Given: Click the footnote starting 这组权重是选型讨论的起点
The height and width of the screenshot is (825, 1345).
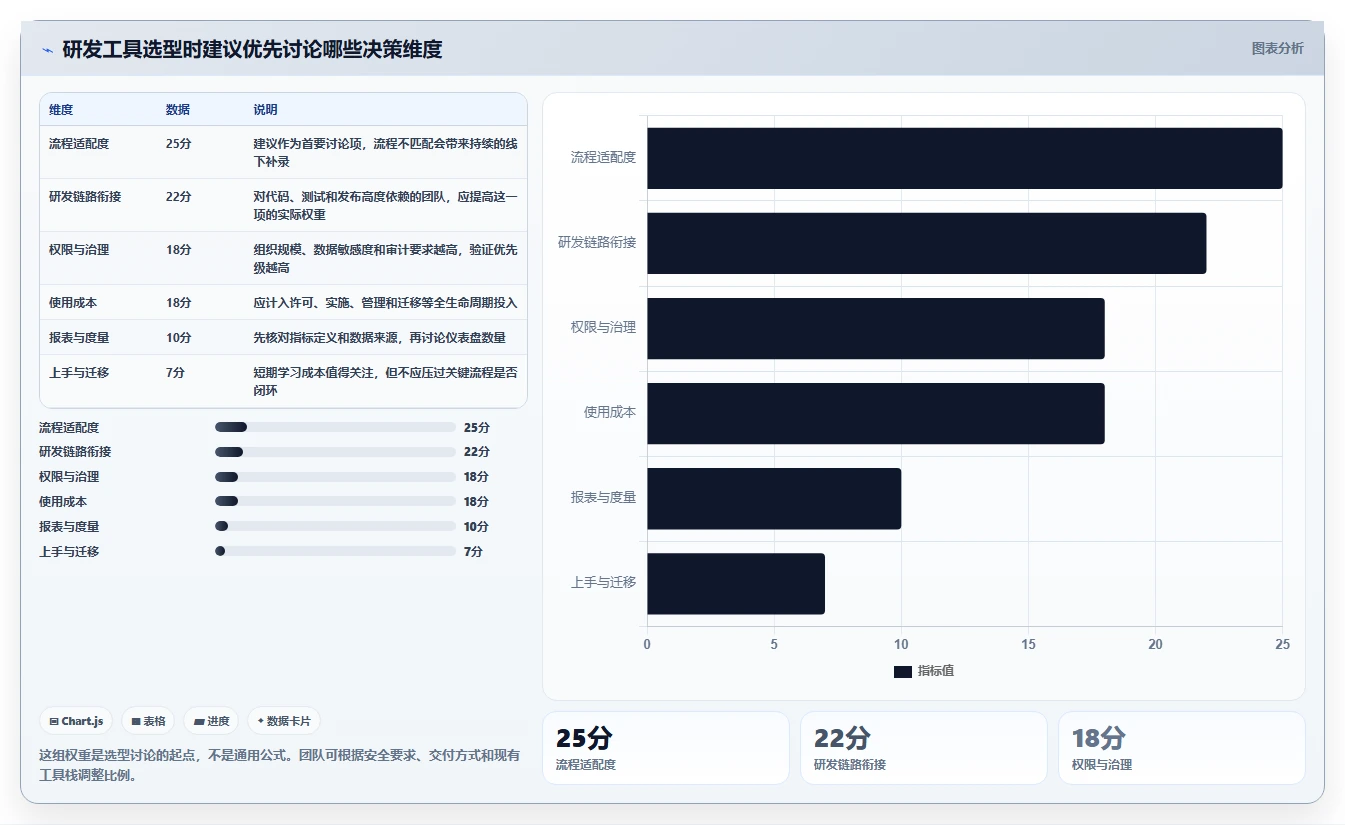Looking at the screenshot, I should pos(279,765).
